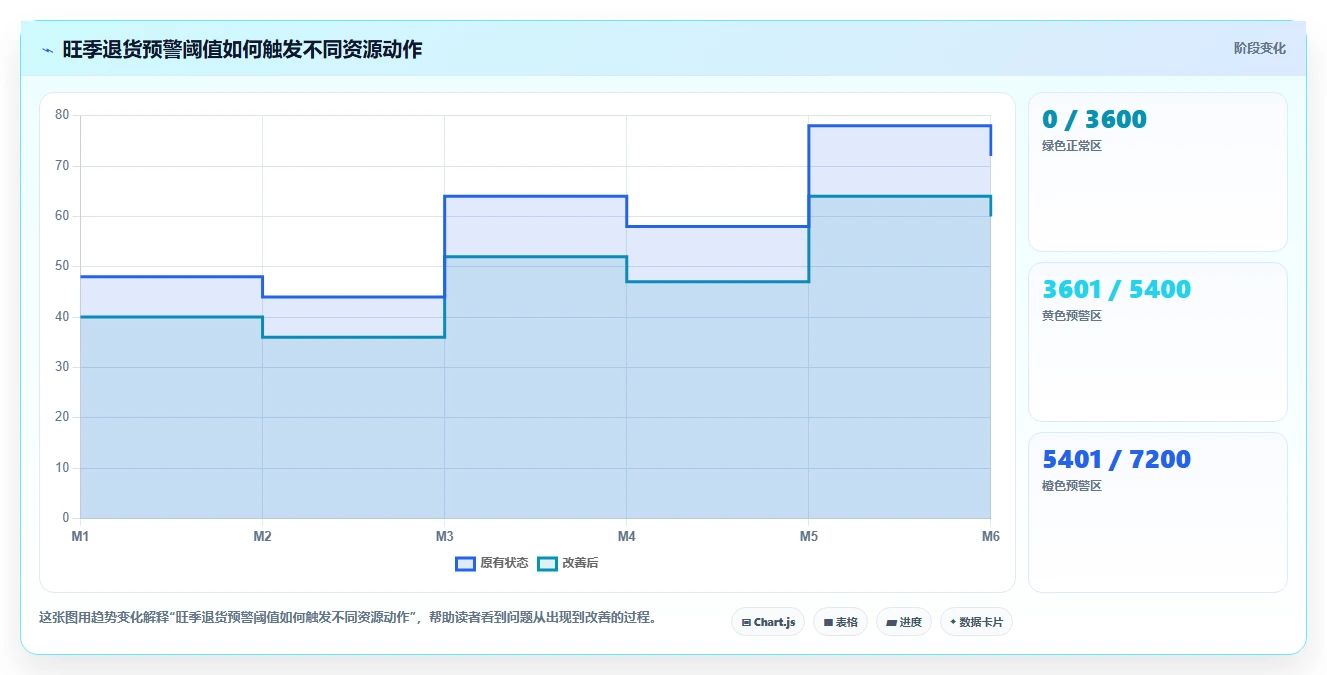Click the 阶段变化 label in header
1327x675 pixels.
coord(1259,48)
